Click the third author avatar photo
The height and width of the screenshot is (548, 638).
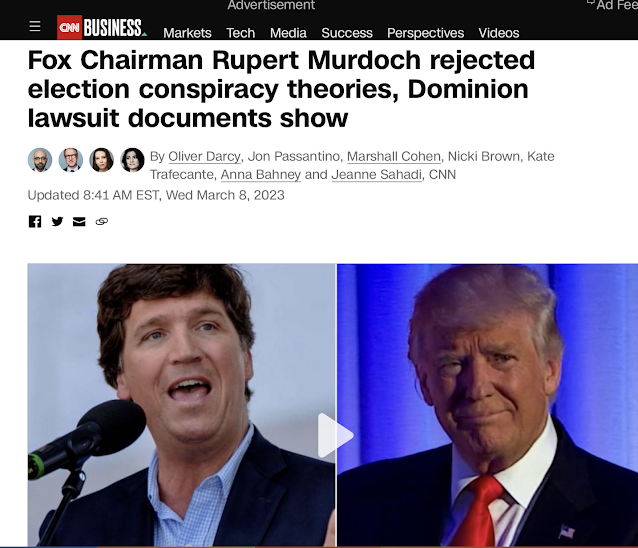pos(102,160)
